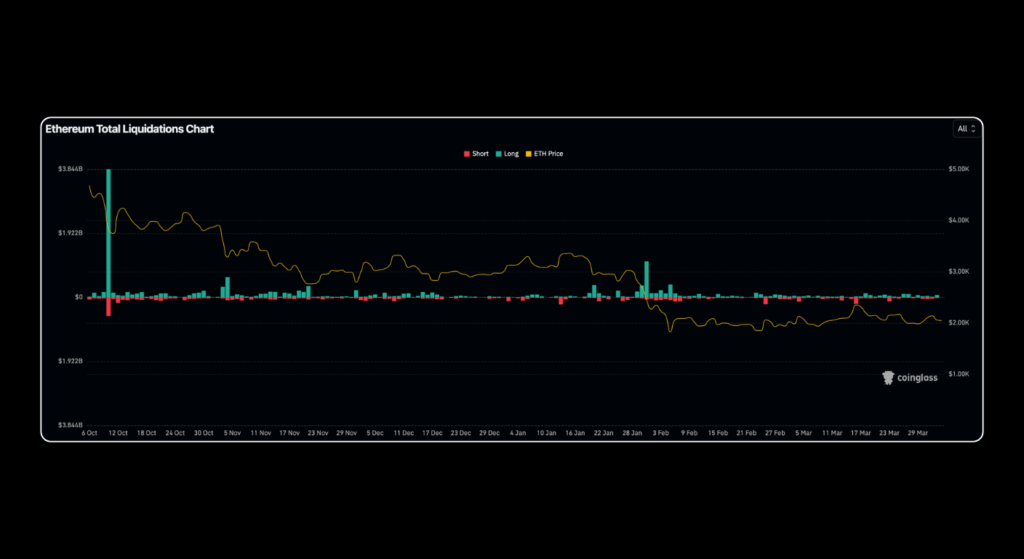
Task: Click the 29 Mar date label
Action: coord(919,433)
